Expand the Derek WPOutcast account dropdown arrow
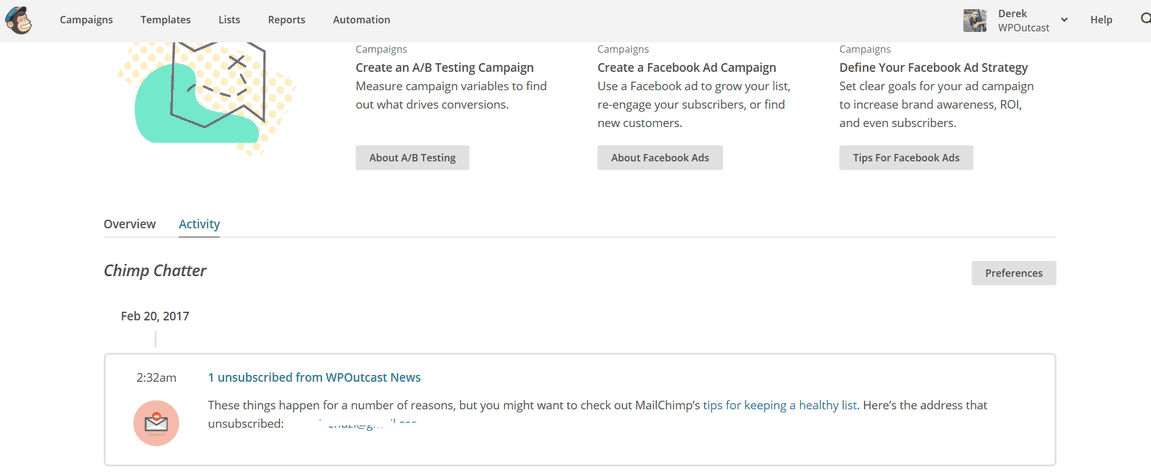The height and width of the screenshot is (475, 1151). (1064, 20)
